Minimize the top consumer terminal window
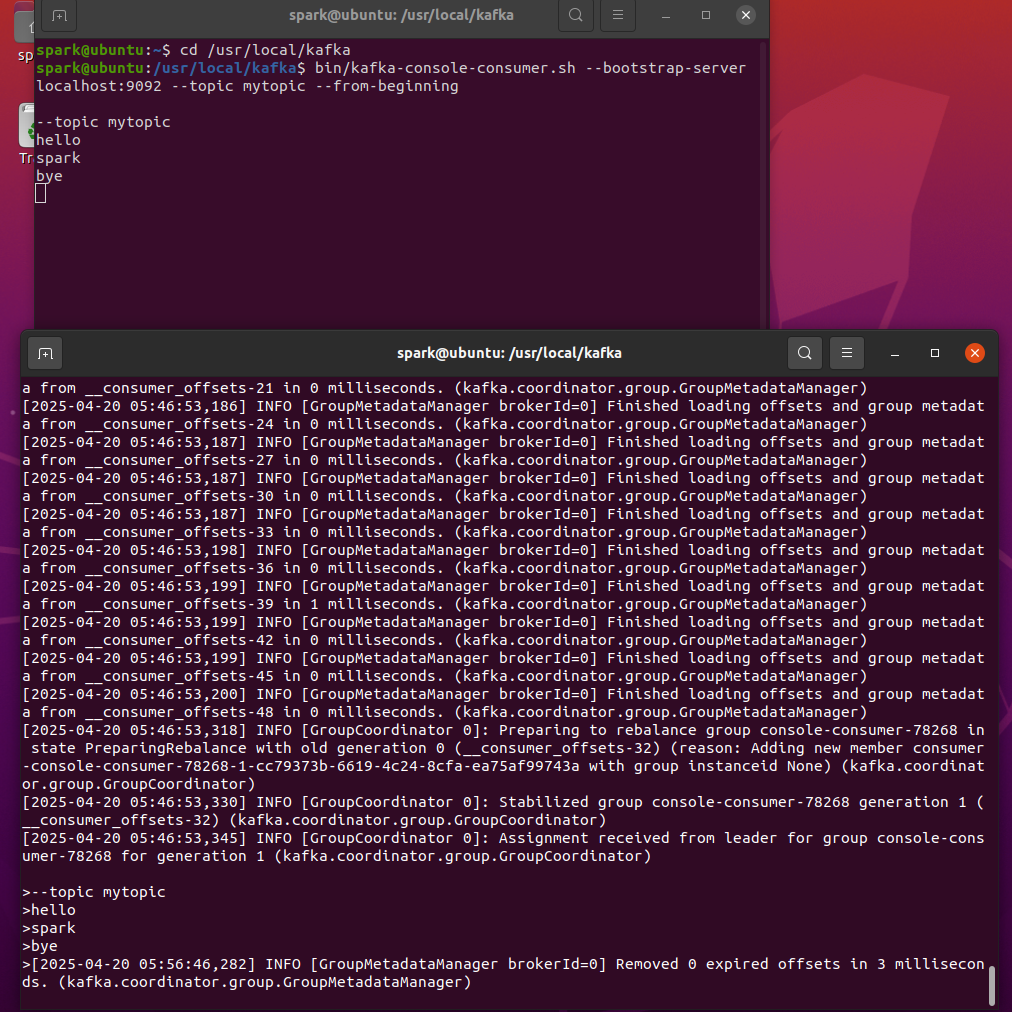The image size is (1012, 1012). tap(666, 16)
